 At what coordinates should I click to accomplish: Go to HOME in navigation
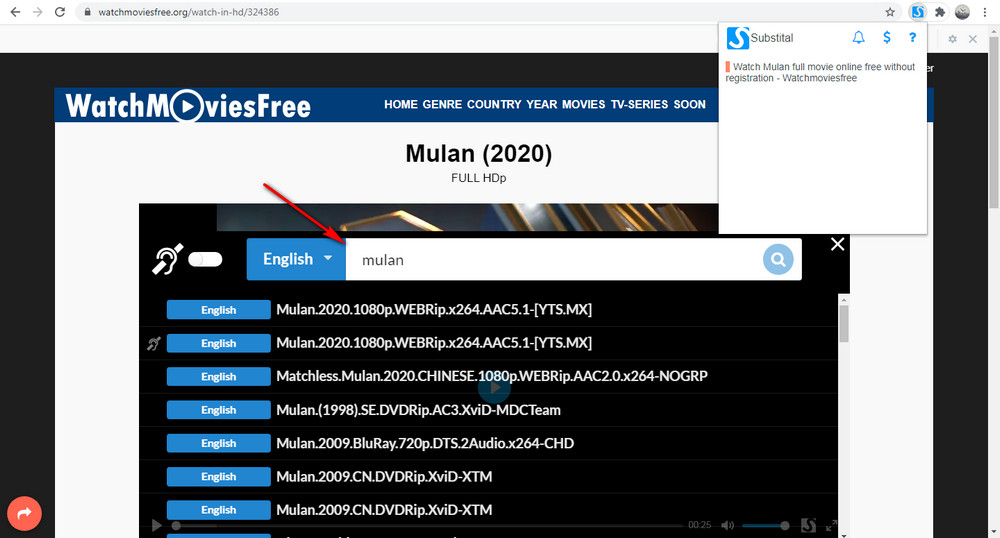tap(401, 105)
